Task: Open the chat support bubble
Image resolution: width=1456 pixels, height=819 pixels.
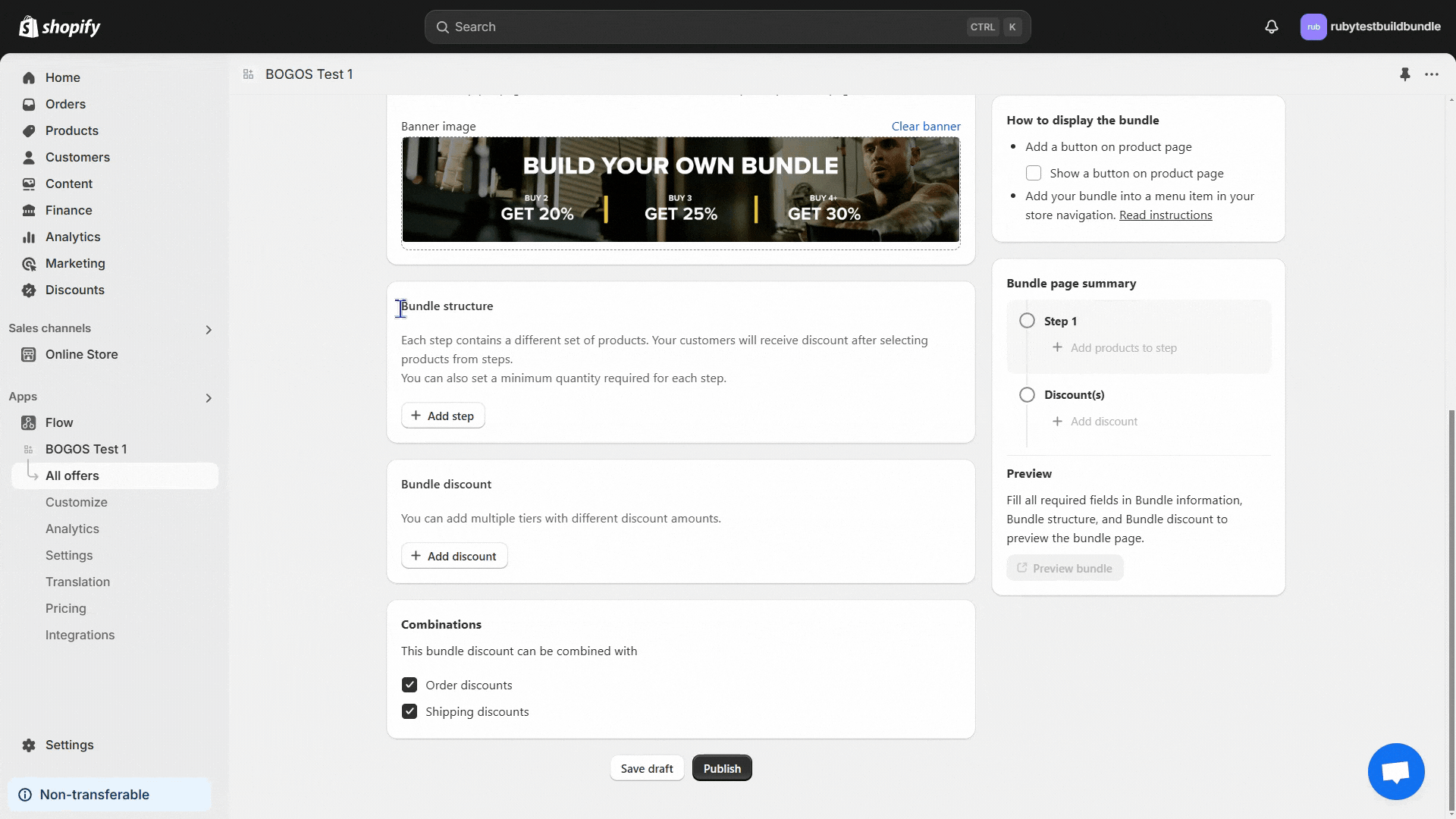Action: click(1395, 771)
